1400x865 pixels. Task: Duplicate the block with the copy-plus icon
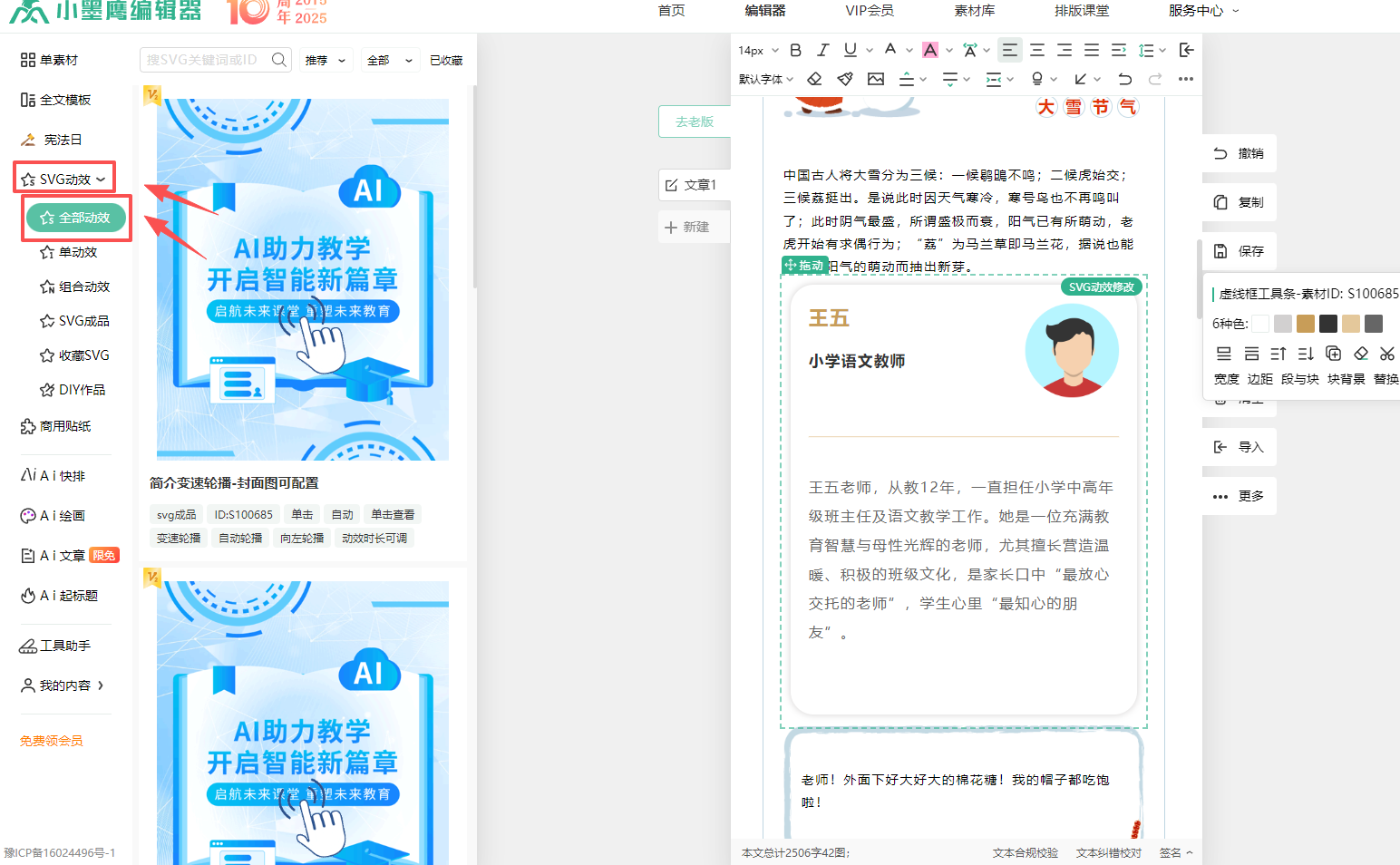click(x=1333, y=354)
